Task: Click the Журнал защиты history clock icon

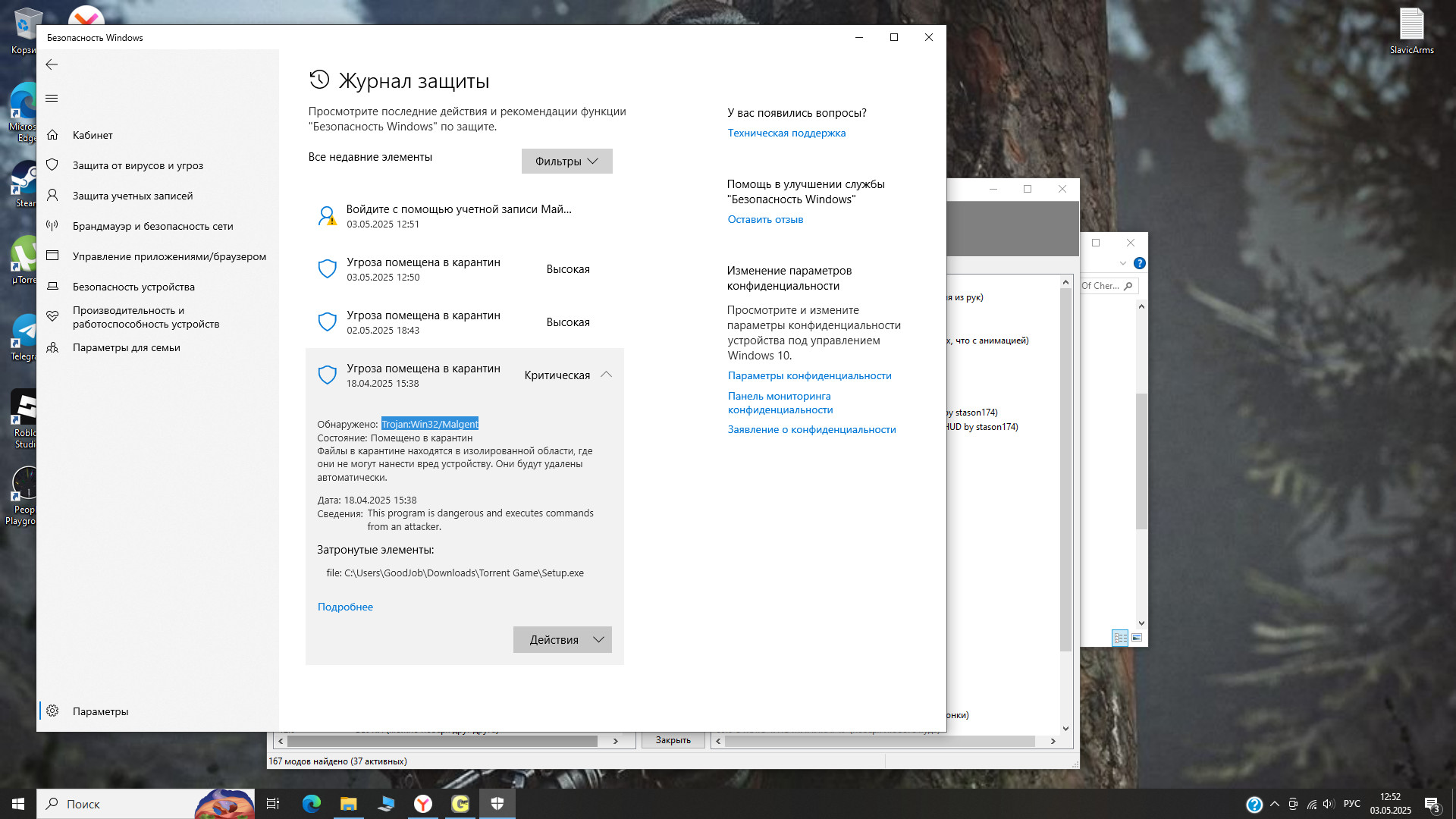Action: (x=319, y=80)
